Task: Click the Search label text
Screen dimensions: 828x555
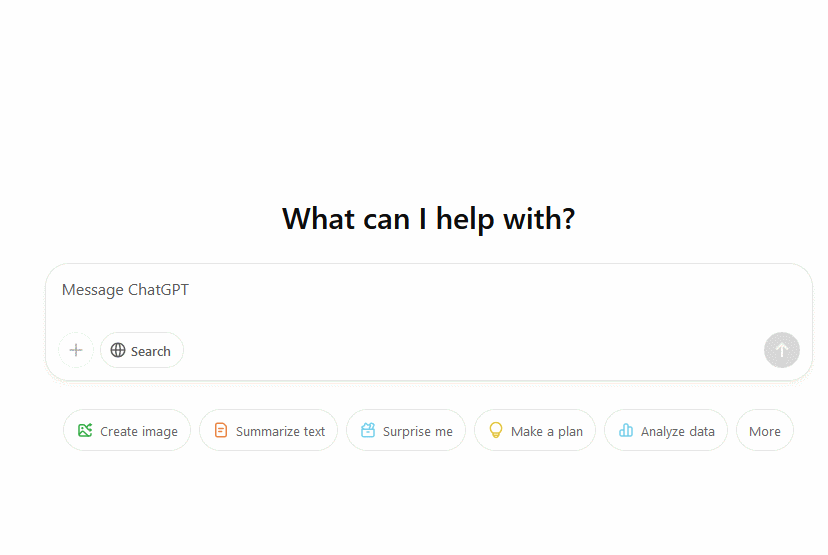Action: 151,351
